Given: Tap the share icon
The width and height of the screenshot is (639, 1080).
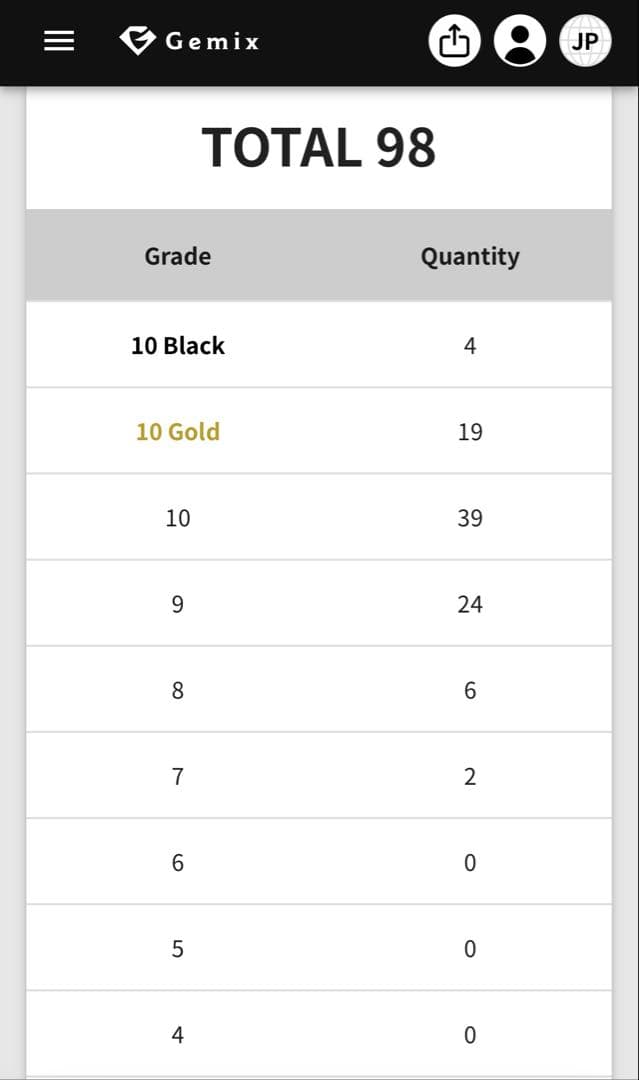Looking at the screenshot, I should tap(454, 41).
